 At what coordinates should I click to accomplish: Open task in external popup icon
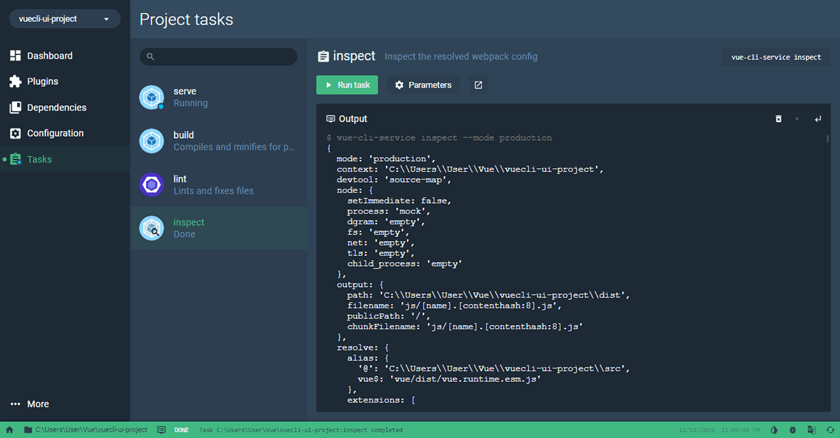[x=478, y=85]
